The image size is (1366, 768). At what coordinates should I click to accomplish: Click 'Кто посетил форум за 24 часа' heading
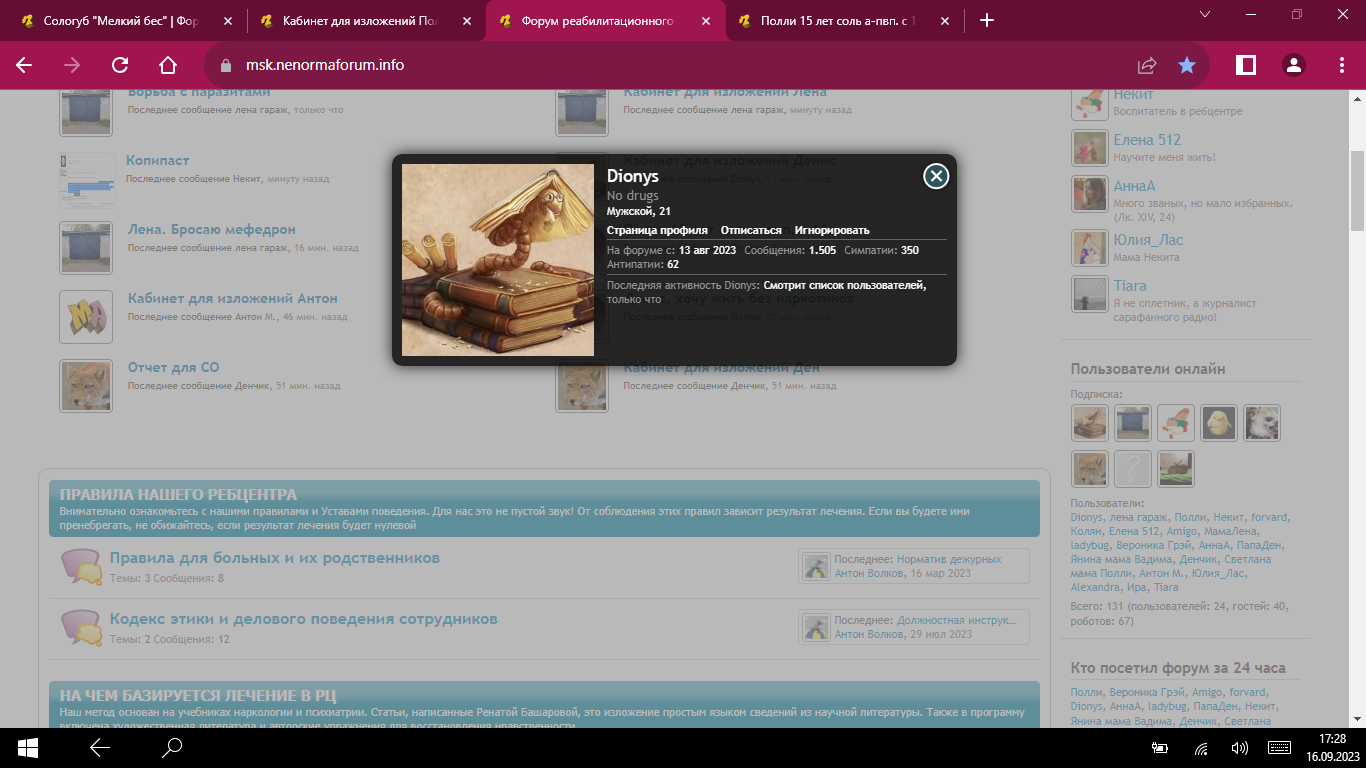[1178, 668]
